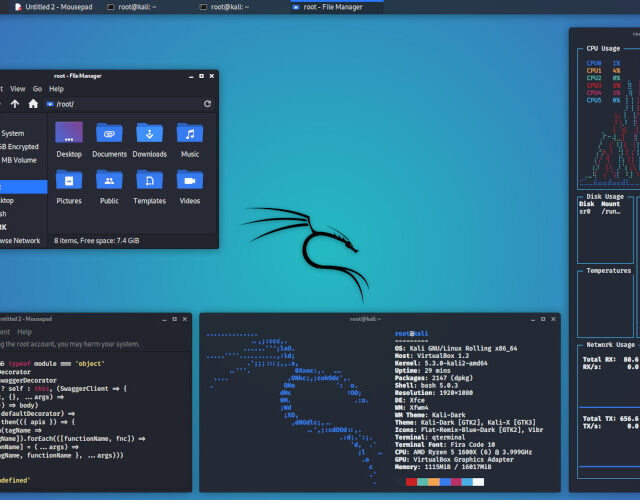Click the 'Temperatures' panel title
Screen dimensions: 640x500
click(609, 271)
